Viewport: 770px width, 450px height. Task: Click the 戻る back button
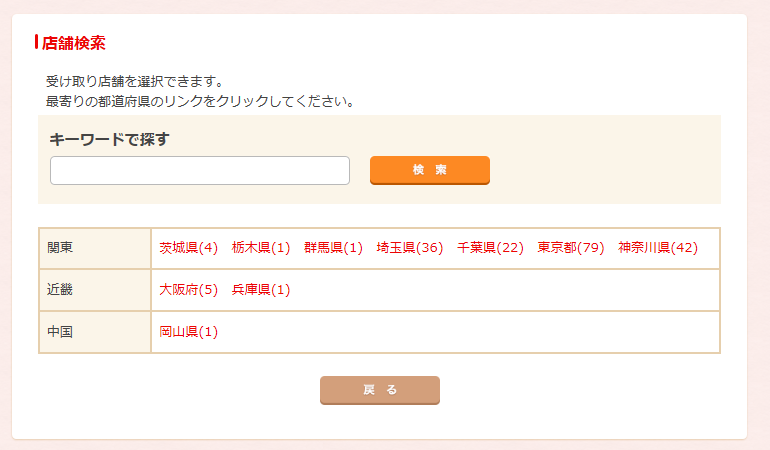(379, 390)
